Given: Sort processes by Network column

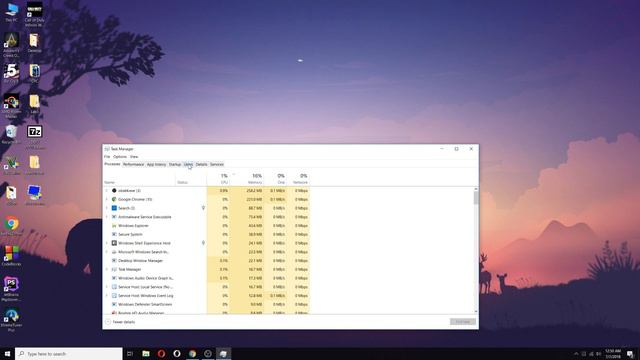Looking at the screenshot, I should (298, 179).
